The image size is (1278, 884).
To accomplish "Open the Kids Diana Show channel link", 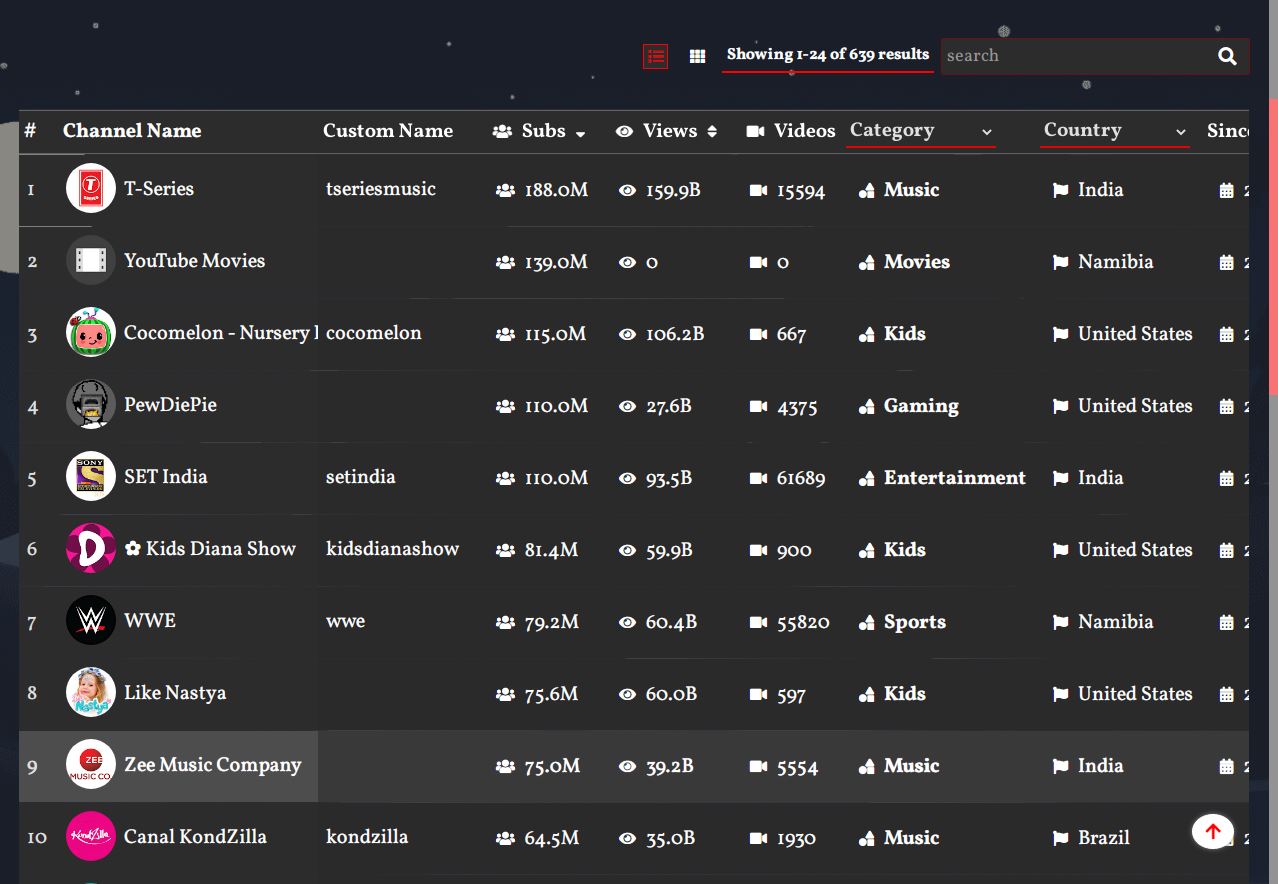I will 220,549.
